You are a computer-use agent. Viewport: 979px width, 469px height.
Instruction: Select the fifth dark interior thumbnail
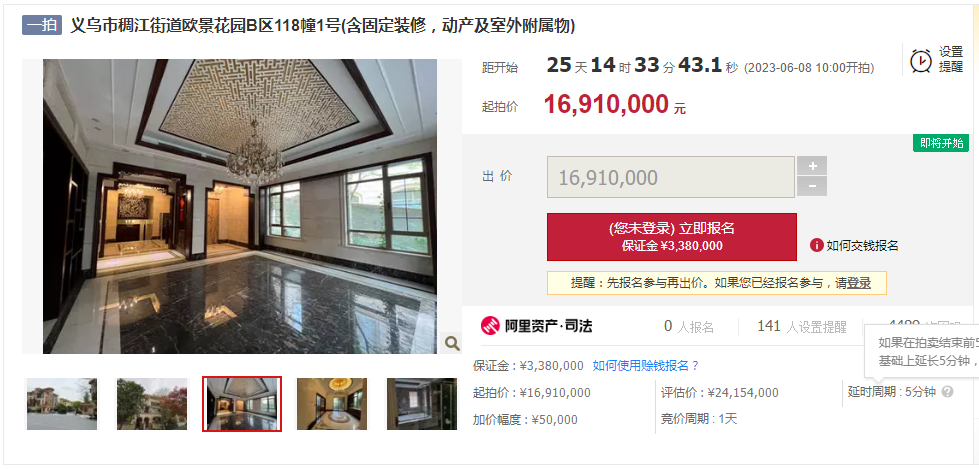click(422, 404)
